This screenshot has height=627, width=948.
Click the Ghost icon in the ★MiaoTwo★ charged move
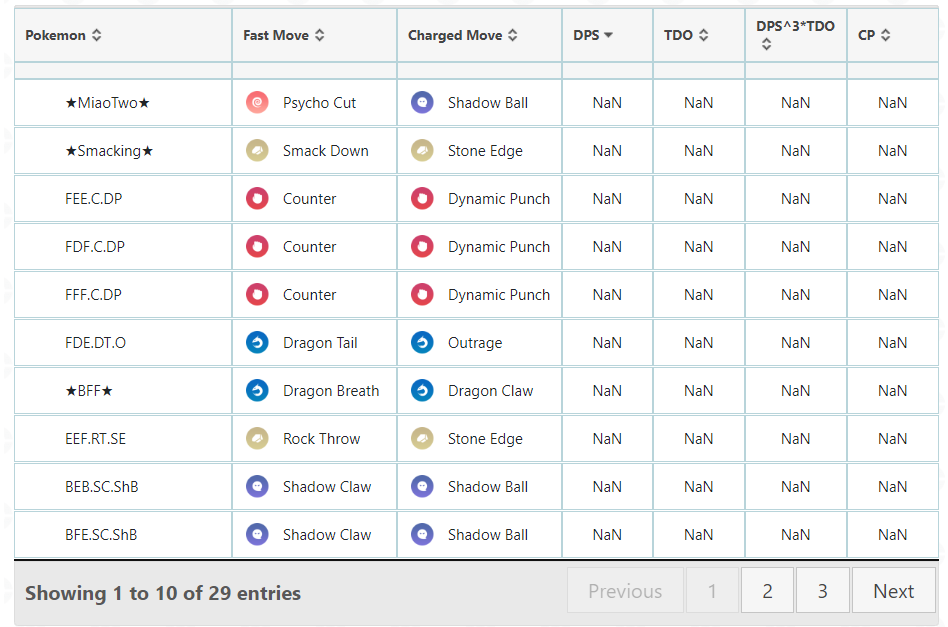[x=422, y=102]
